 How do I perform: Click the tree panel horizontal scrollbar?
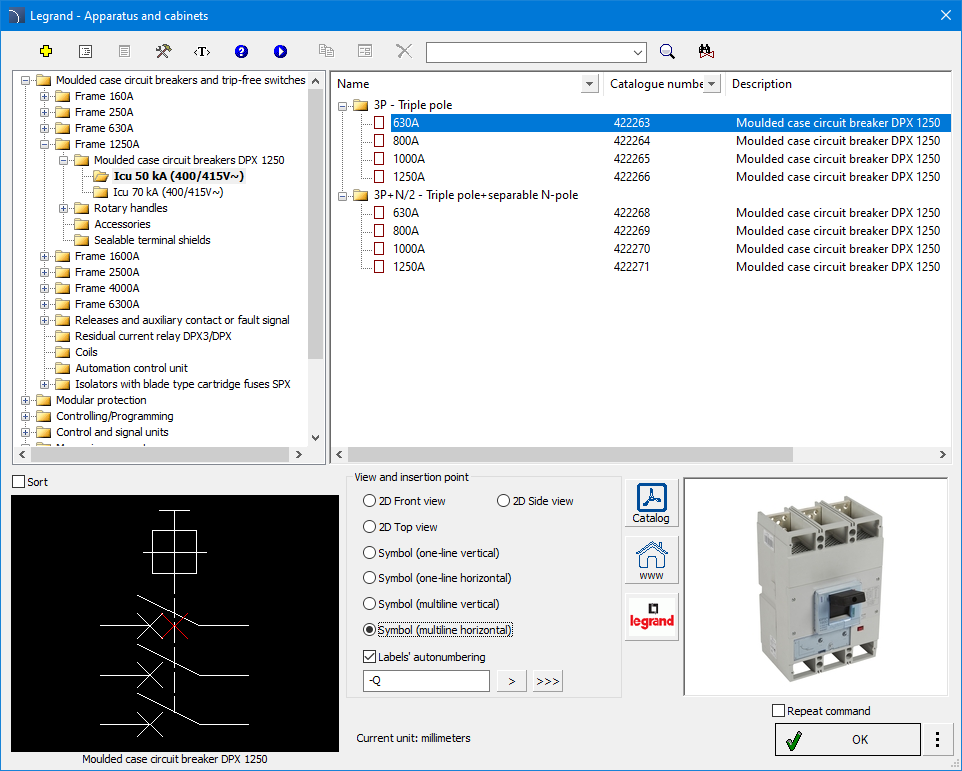point(161,455)
